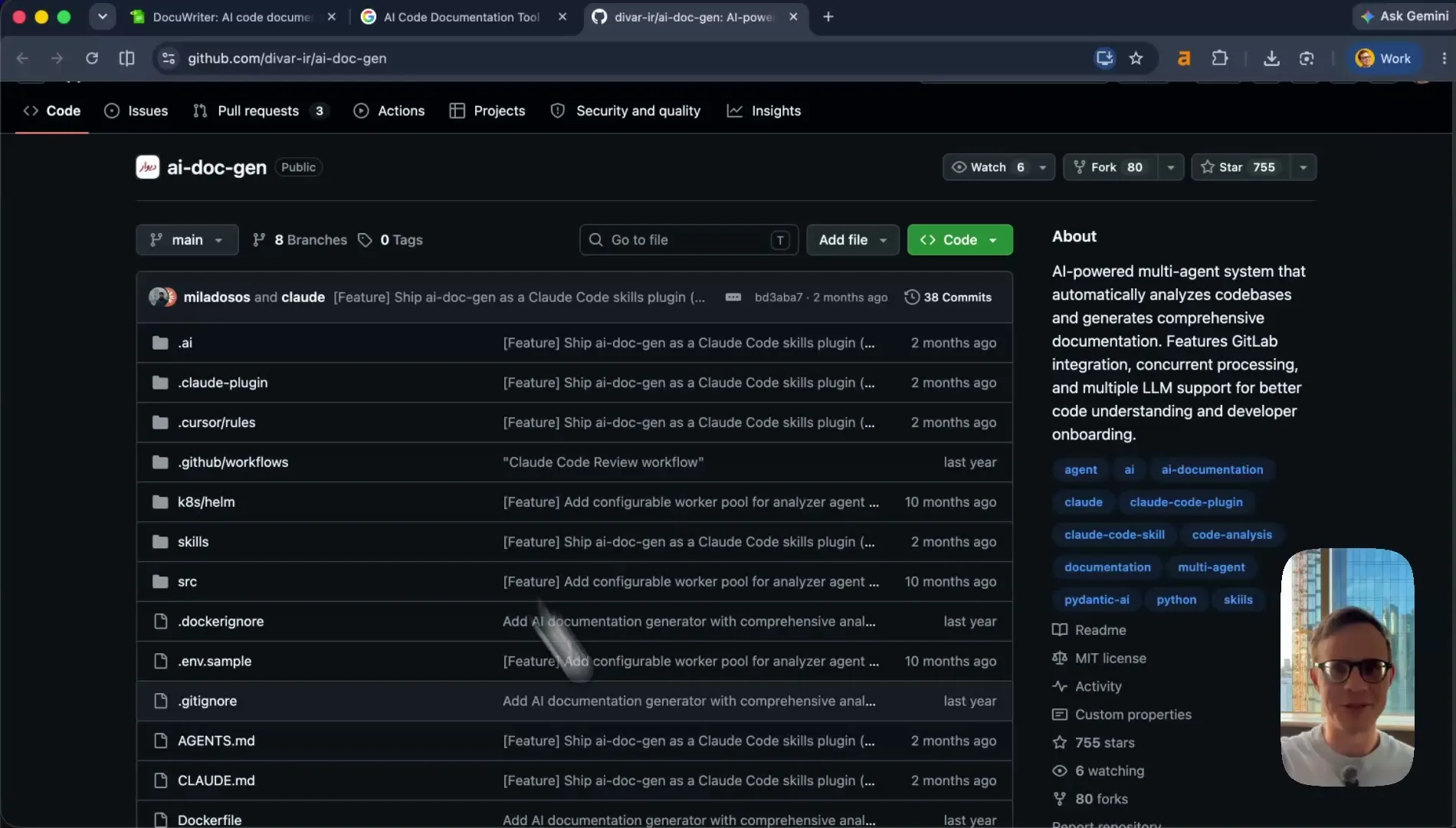Open the Work profile button
The height and width of the screenshot is (828, 1456).
pos(1383,58)
